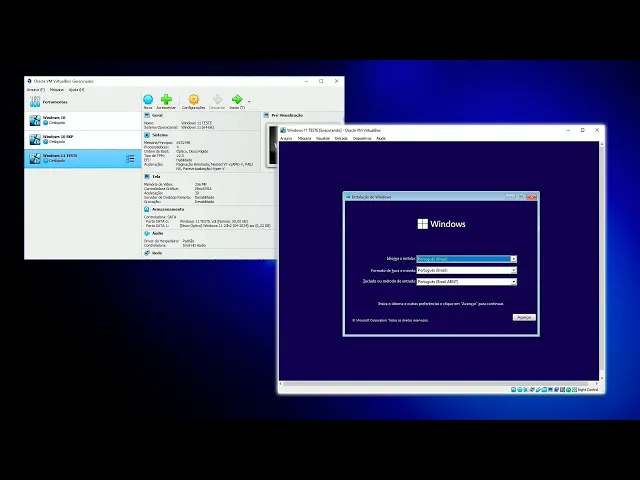
Task: Click the Avançar button in Windows Setup
Action: pos(524,317)
